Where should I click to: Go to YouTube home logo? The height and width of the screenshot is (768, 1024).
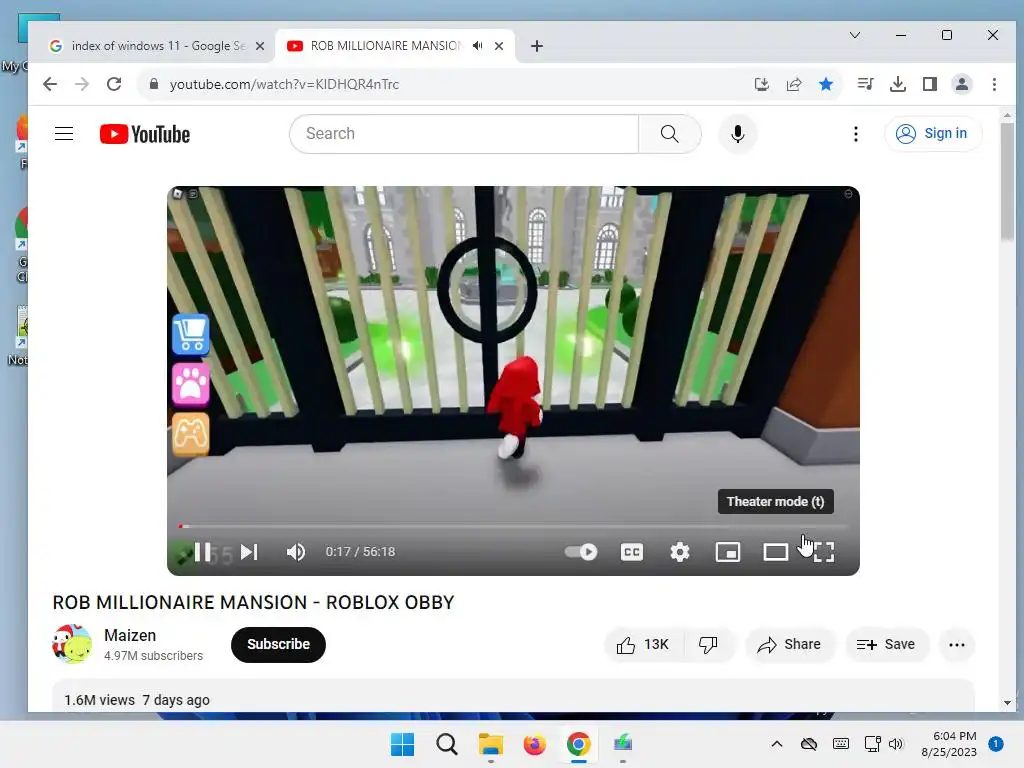[x=145, y=134]
